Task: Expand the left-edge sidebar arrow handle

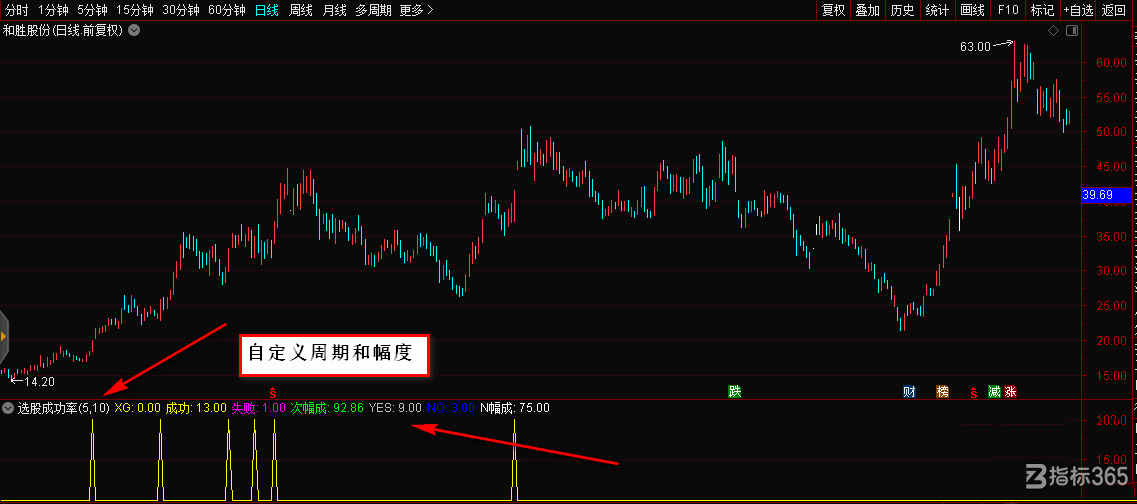Action: click(4, 336)
